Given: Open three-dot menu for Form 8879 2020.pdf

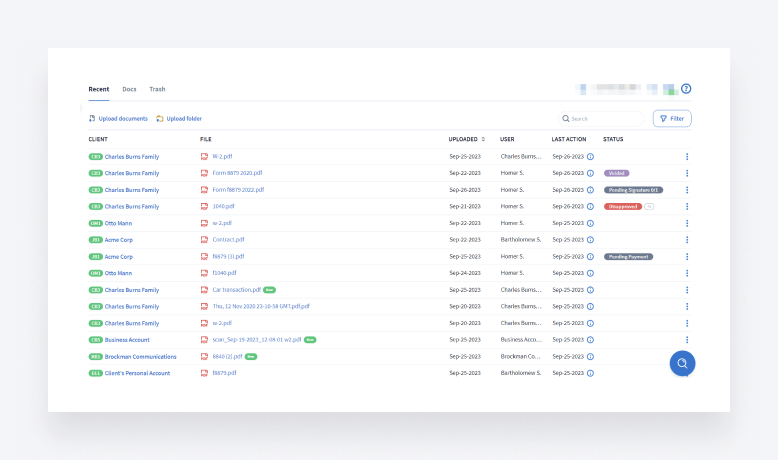Looking at the screenshot, I should (687, 173).
